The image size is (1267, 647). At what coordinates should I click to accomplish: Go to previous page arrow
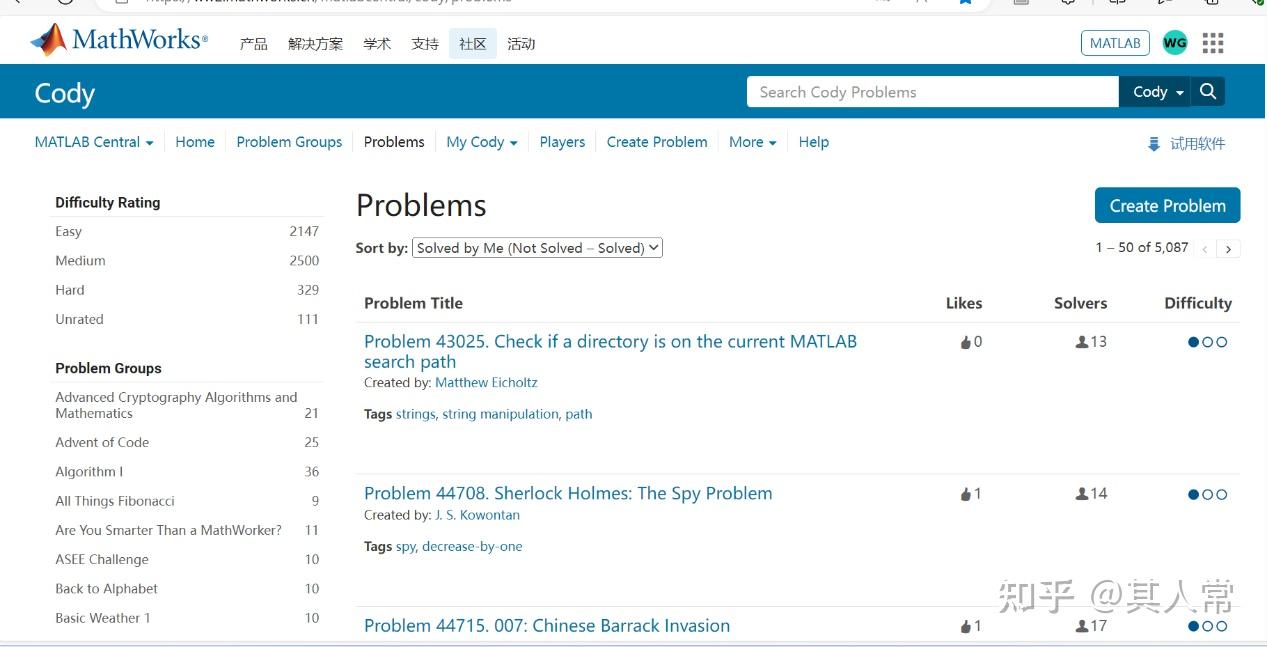[x=1205, y=249]
